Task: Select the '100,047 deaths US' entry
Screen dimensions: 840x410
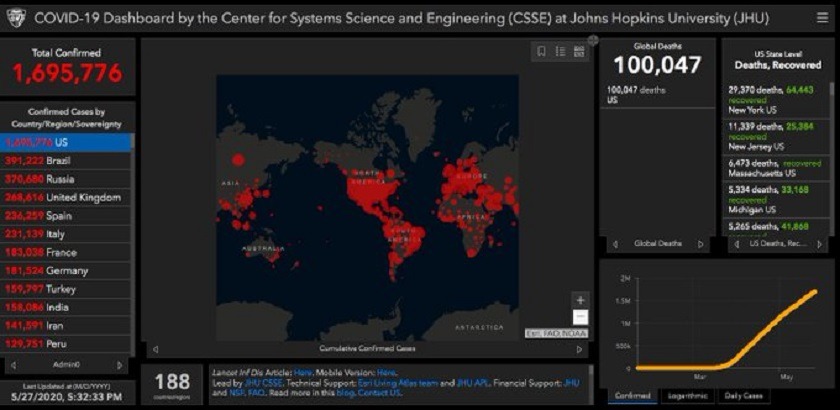Action: (x=657, y=95)
